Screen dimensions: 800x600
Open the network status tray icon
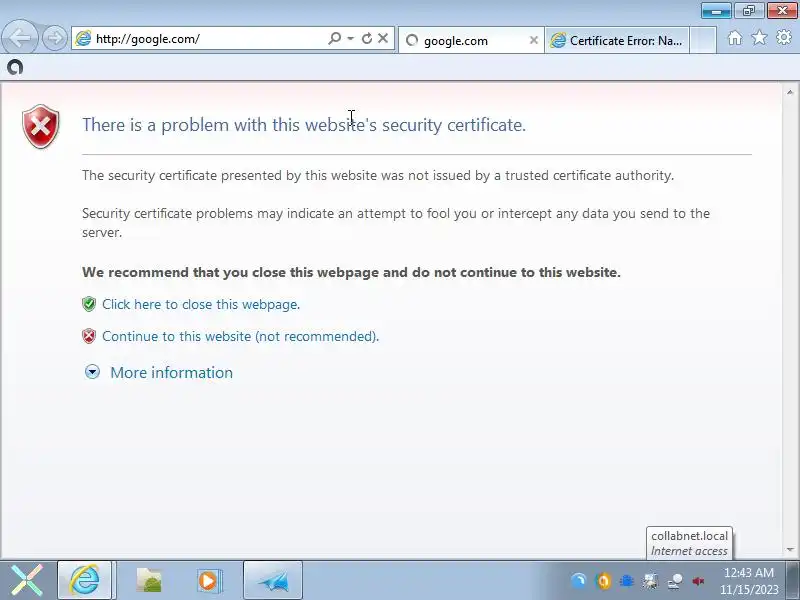(675, 581)
